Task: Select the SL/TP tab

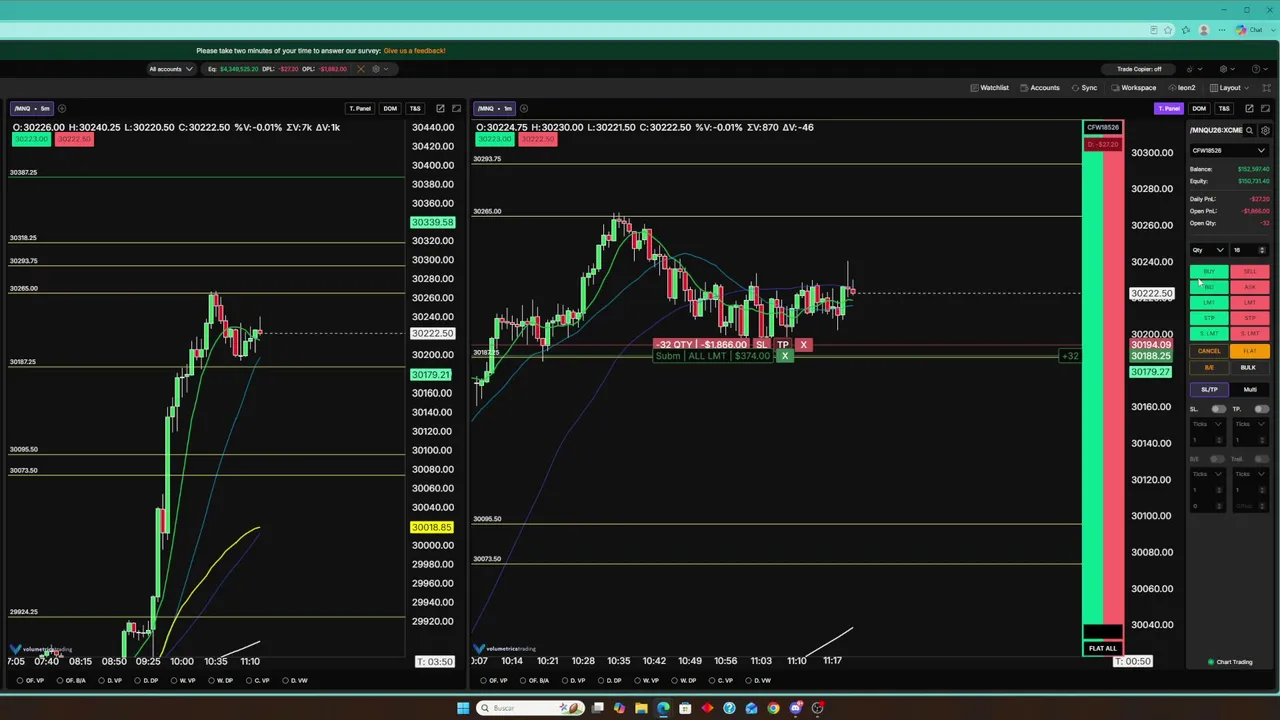Action: point(1209,389)
